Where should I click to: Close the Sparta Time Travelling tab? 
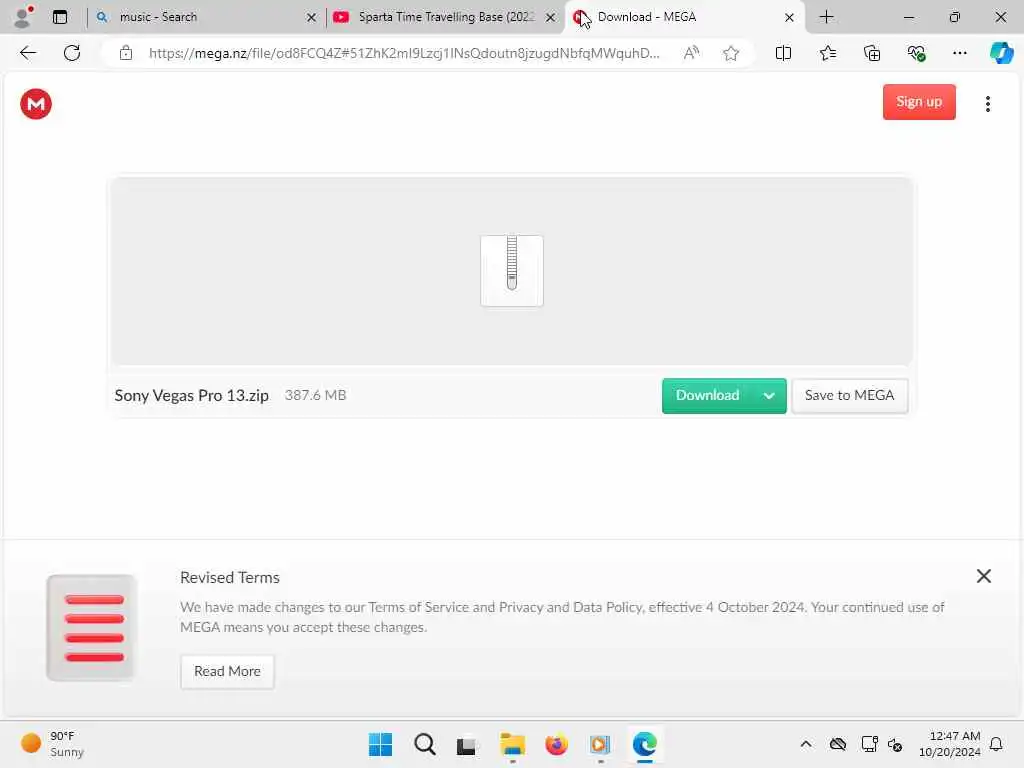[x=551, y=17]
